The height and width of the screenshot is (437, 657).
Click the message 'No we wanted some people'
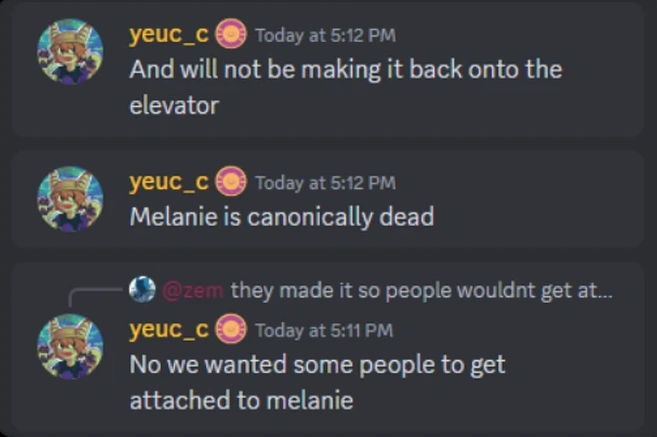pos(317,364)
